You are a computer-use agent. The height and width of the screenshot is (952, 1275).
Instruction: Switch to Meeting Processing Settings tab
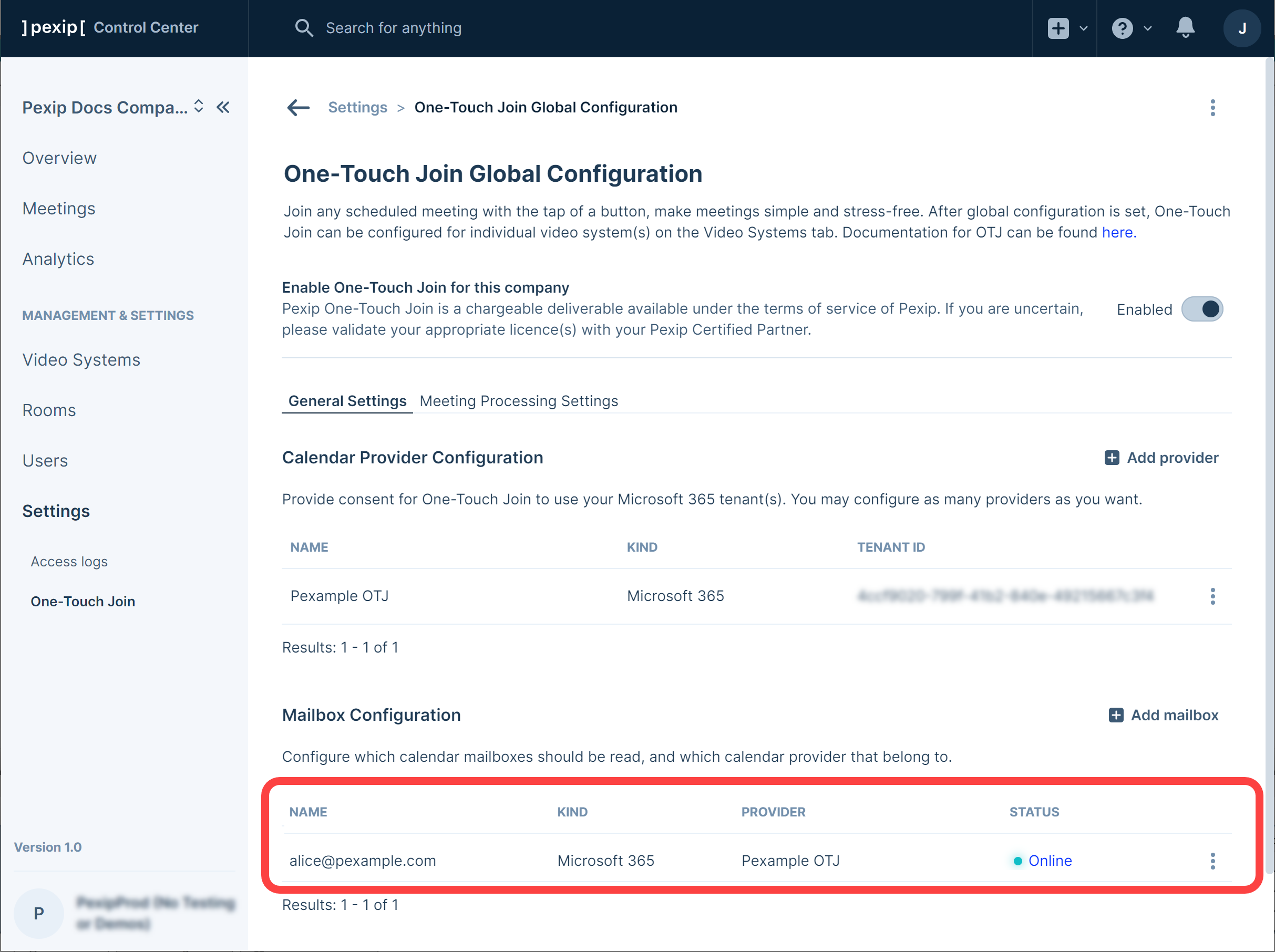(518, 401)
